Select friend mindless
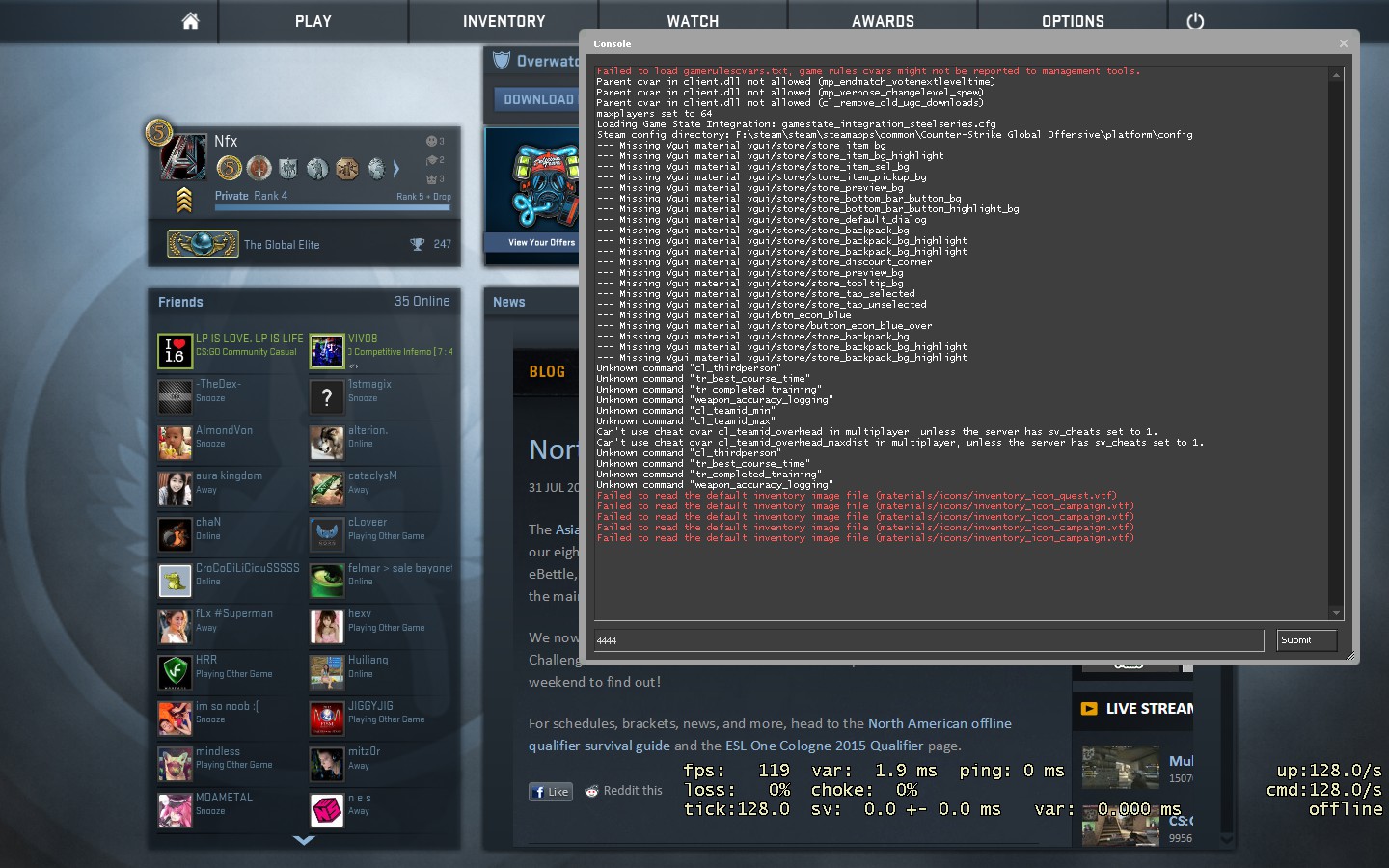The image size is (1389, 868). [x=231, y=764]
